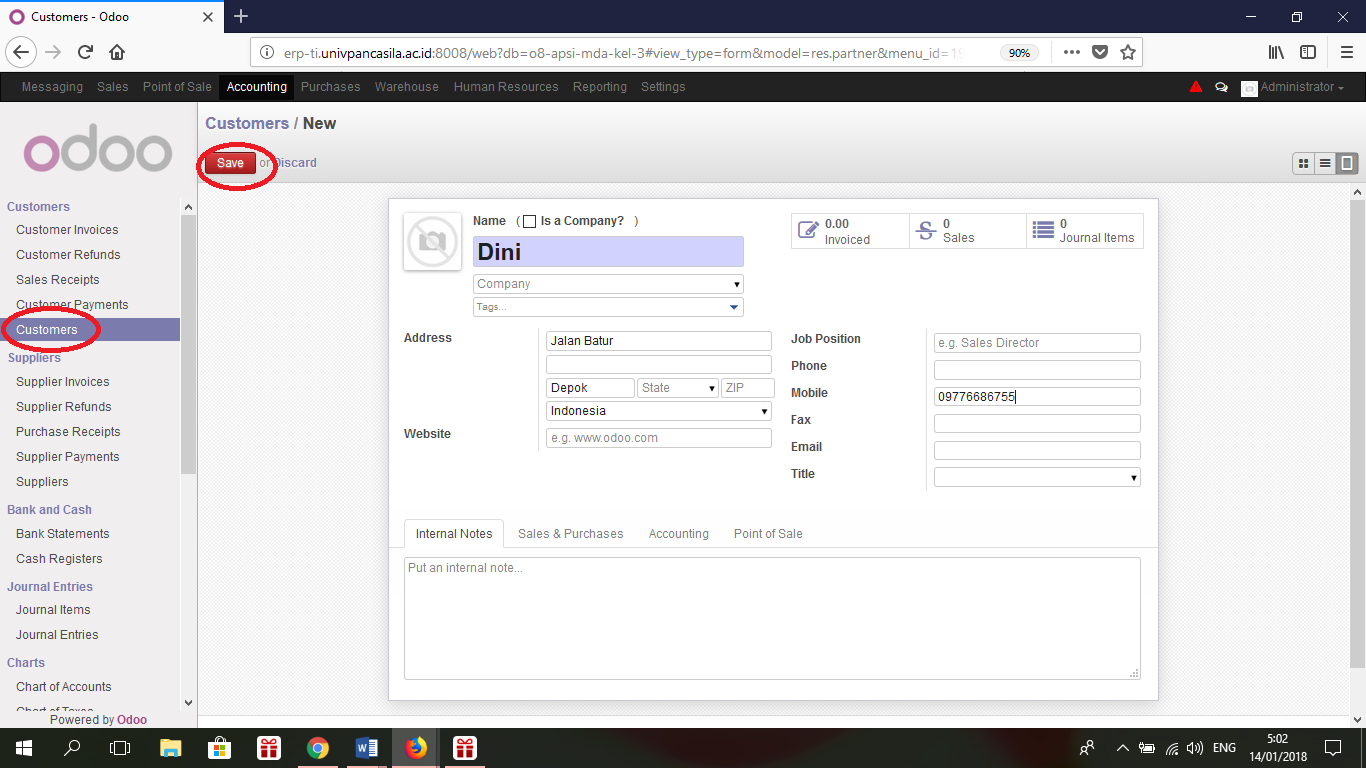Click the Save button
Screen dimensions: 1366x768
(x=230, y=163)
